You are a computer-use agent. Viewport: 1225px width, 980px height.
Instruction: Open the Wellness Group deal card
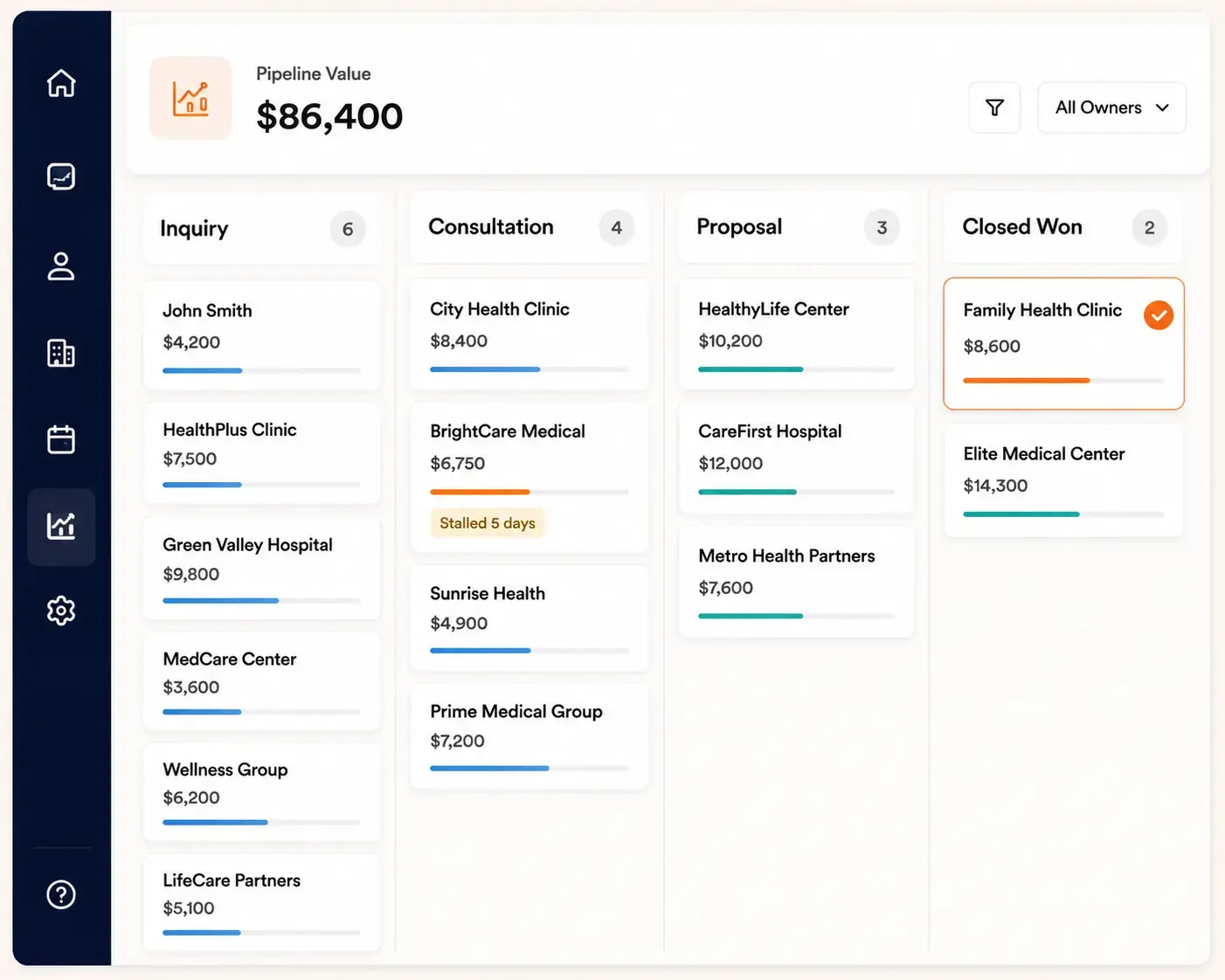click(x=261, y=792)
